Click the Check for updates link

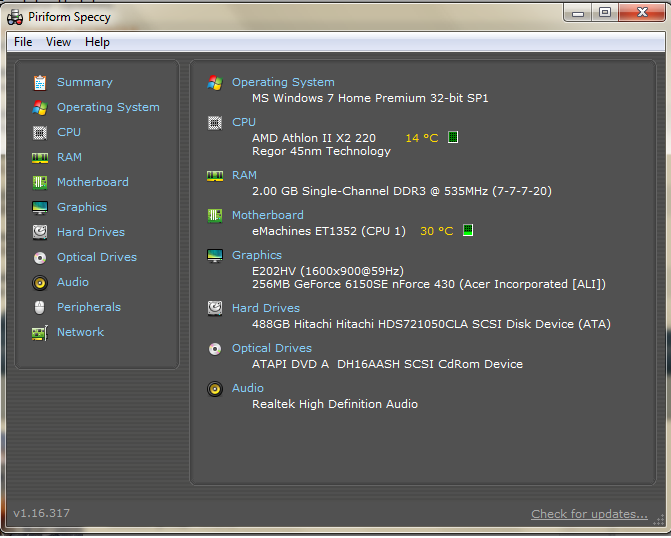[589, 514]
